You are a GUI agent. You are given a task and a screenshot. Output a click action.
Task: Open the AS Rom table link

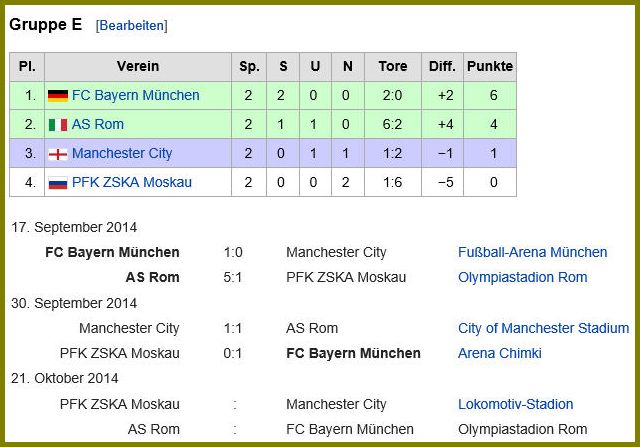pyautogui.click(x=98, y=125)
